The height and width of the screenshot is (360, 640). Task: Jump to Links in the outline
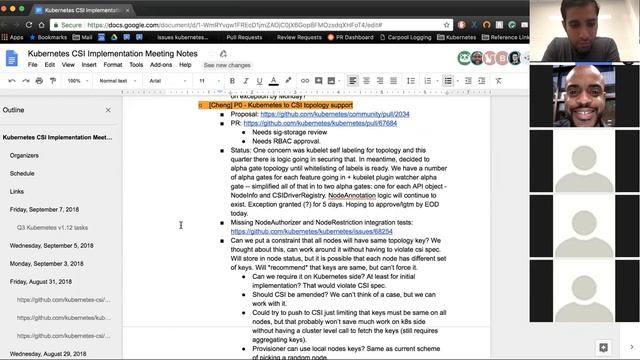click(x=17, y=191)
